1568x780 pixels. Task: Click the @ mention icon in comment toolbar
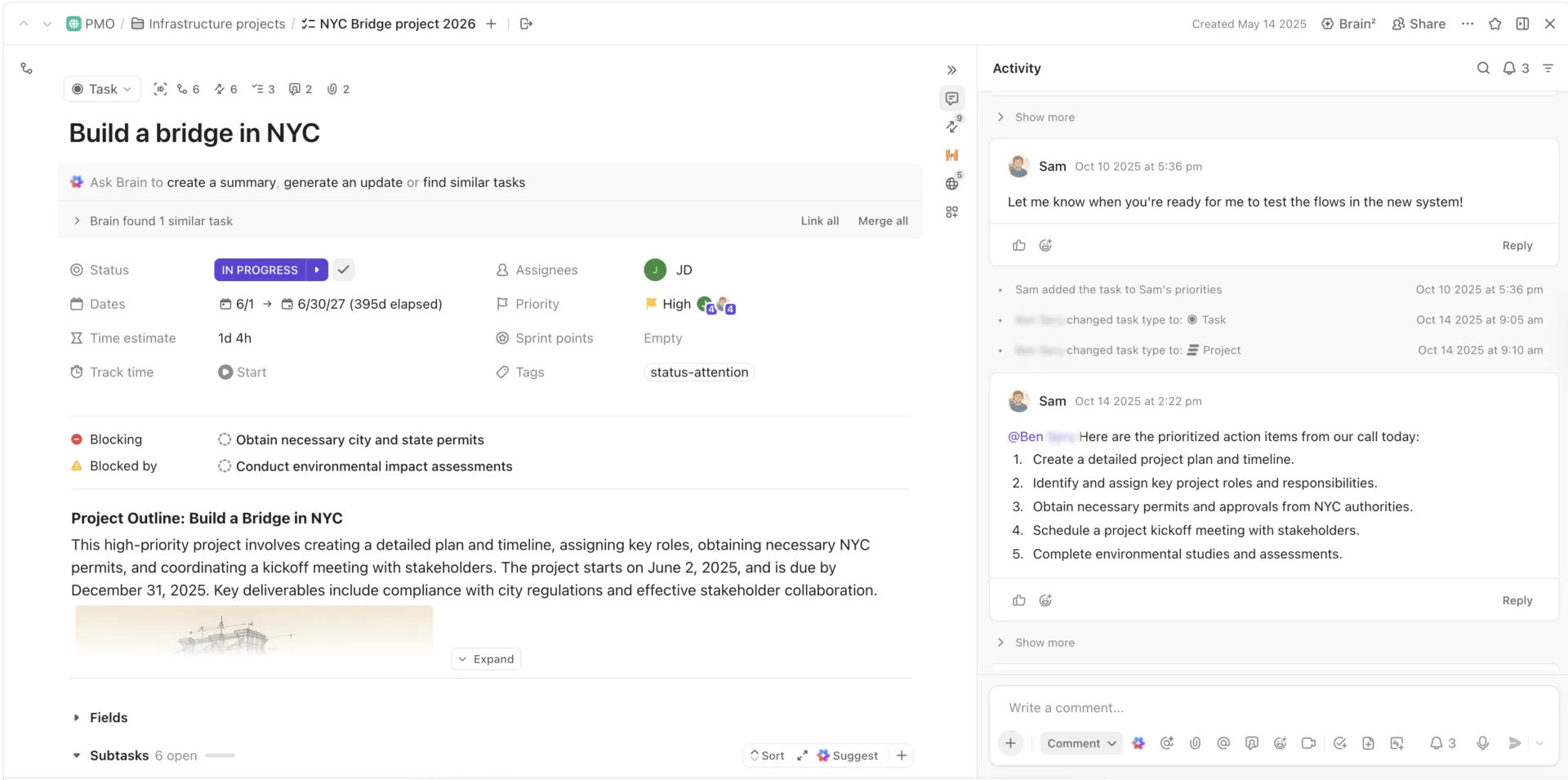point(1223,743)
